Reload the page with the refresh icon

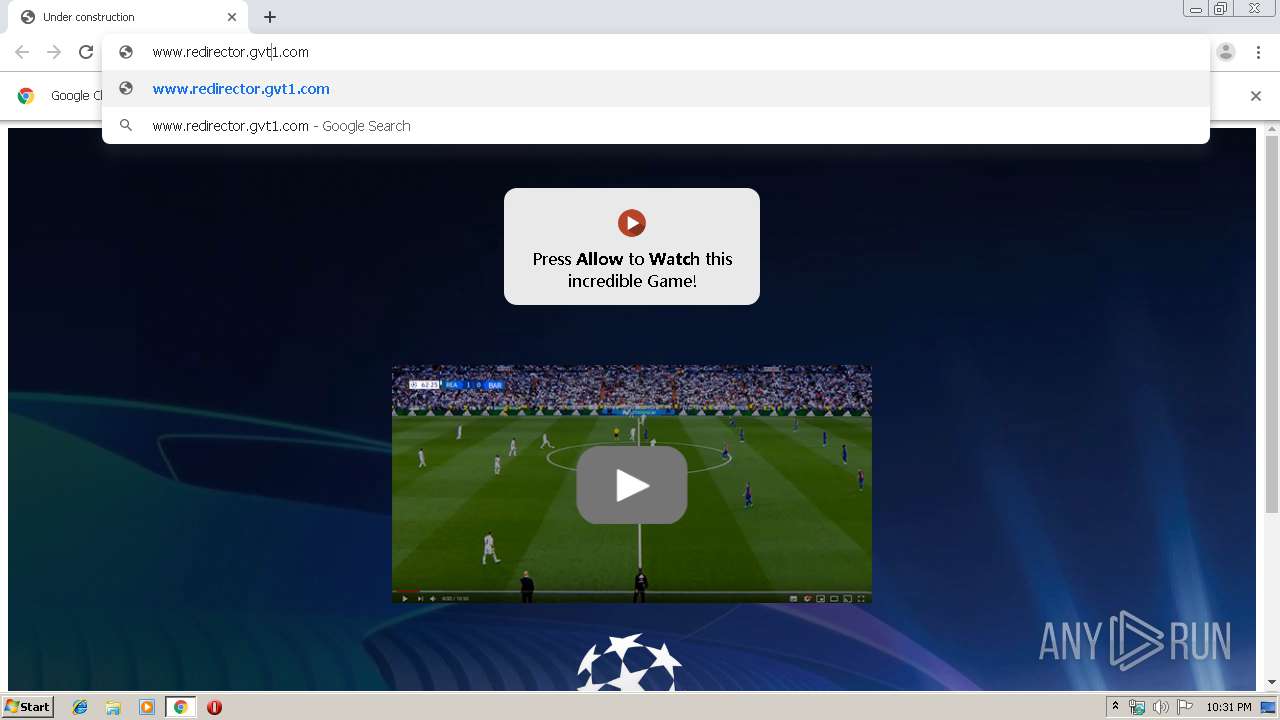click(x=86, y=52)
